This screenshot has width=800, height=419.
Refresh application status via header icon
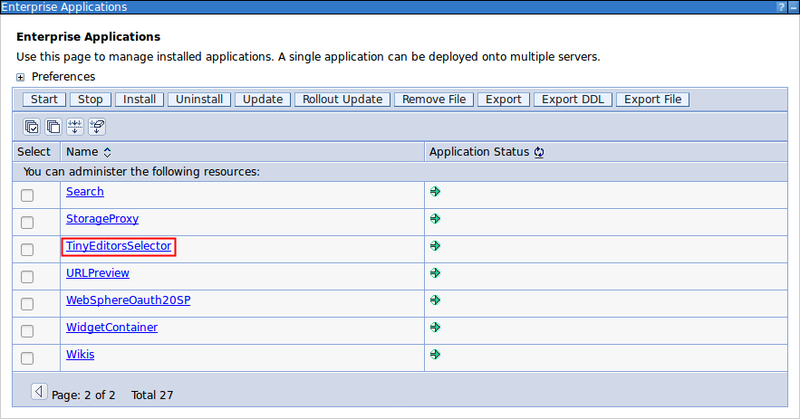click(538, 153)
